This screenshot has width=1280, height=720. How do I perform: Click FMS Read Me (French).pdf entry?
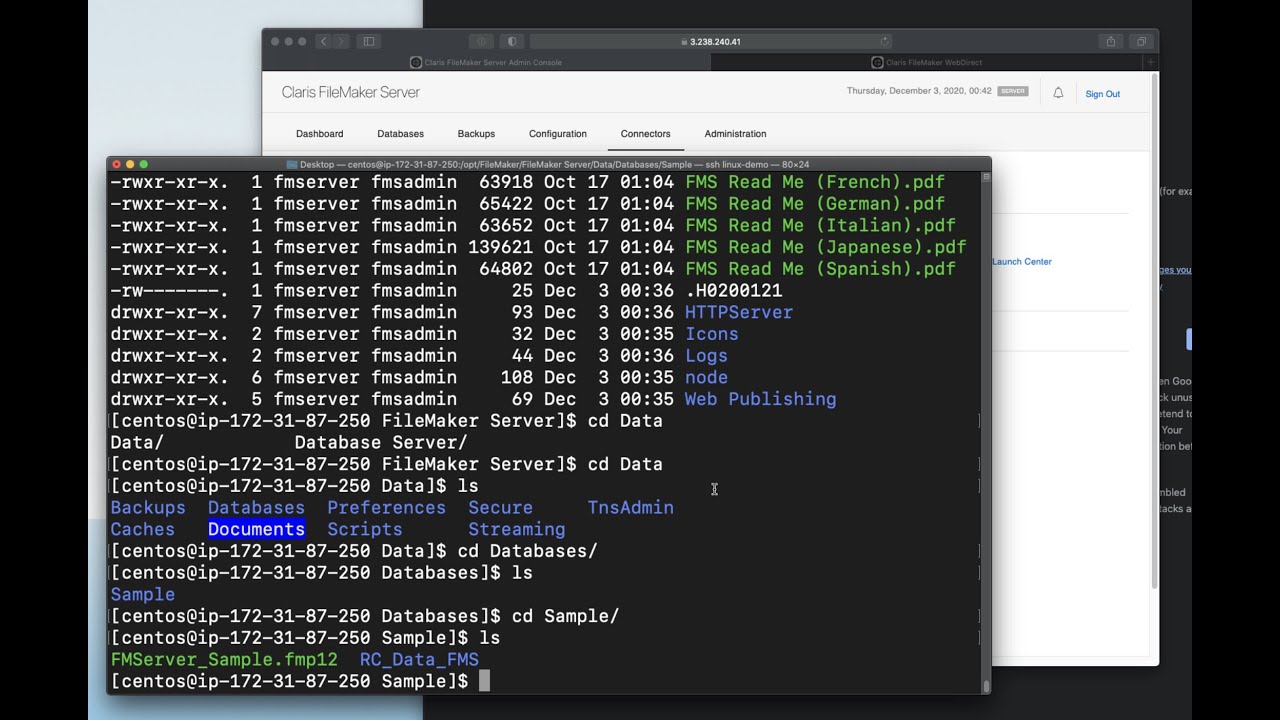(815, 183)
